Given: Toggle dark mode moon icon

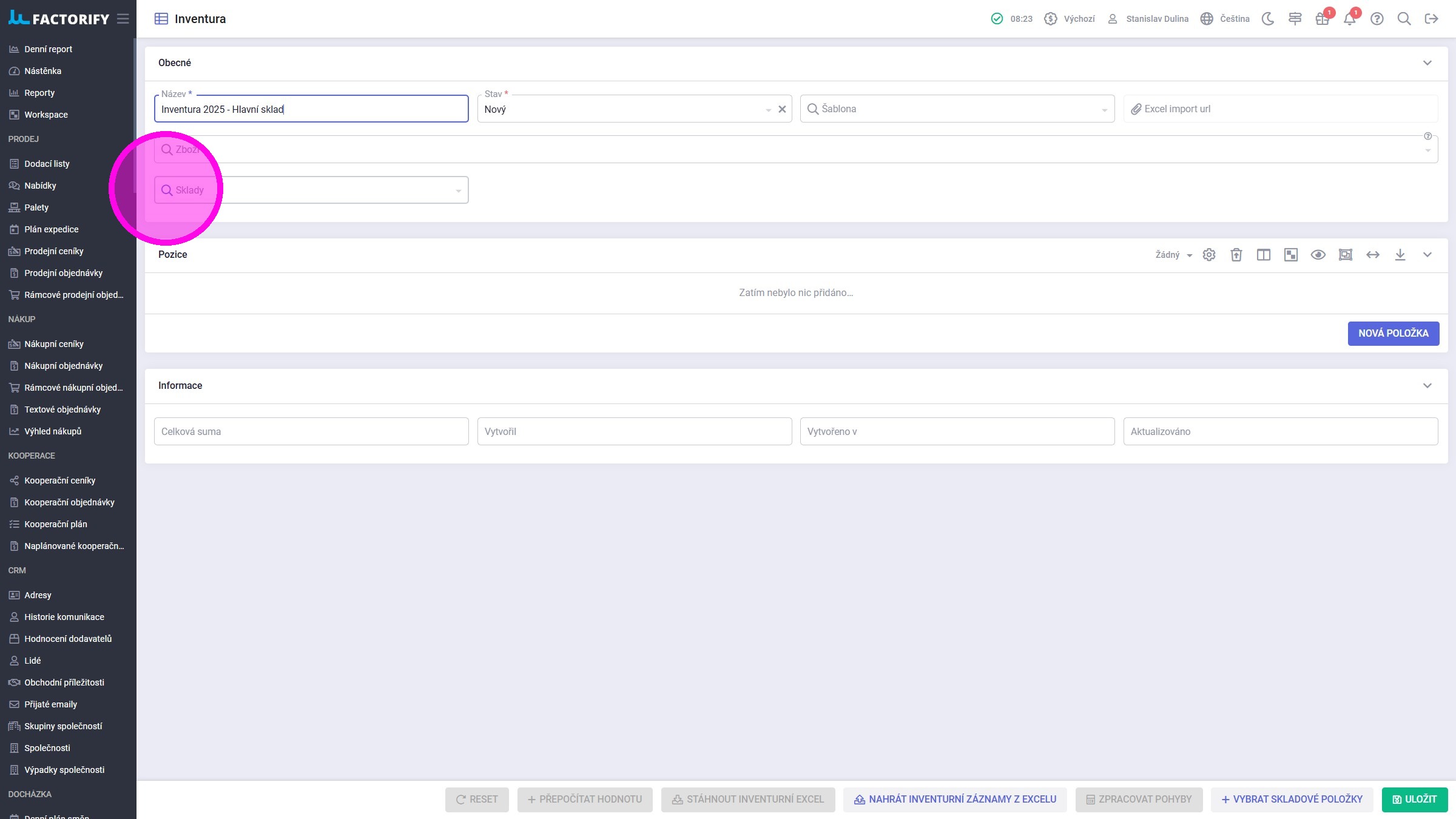Looking at the screenshot, I should click(x=1267, y=19).
